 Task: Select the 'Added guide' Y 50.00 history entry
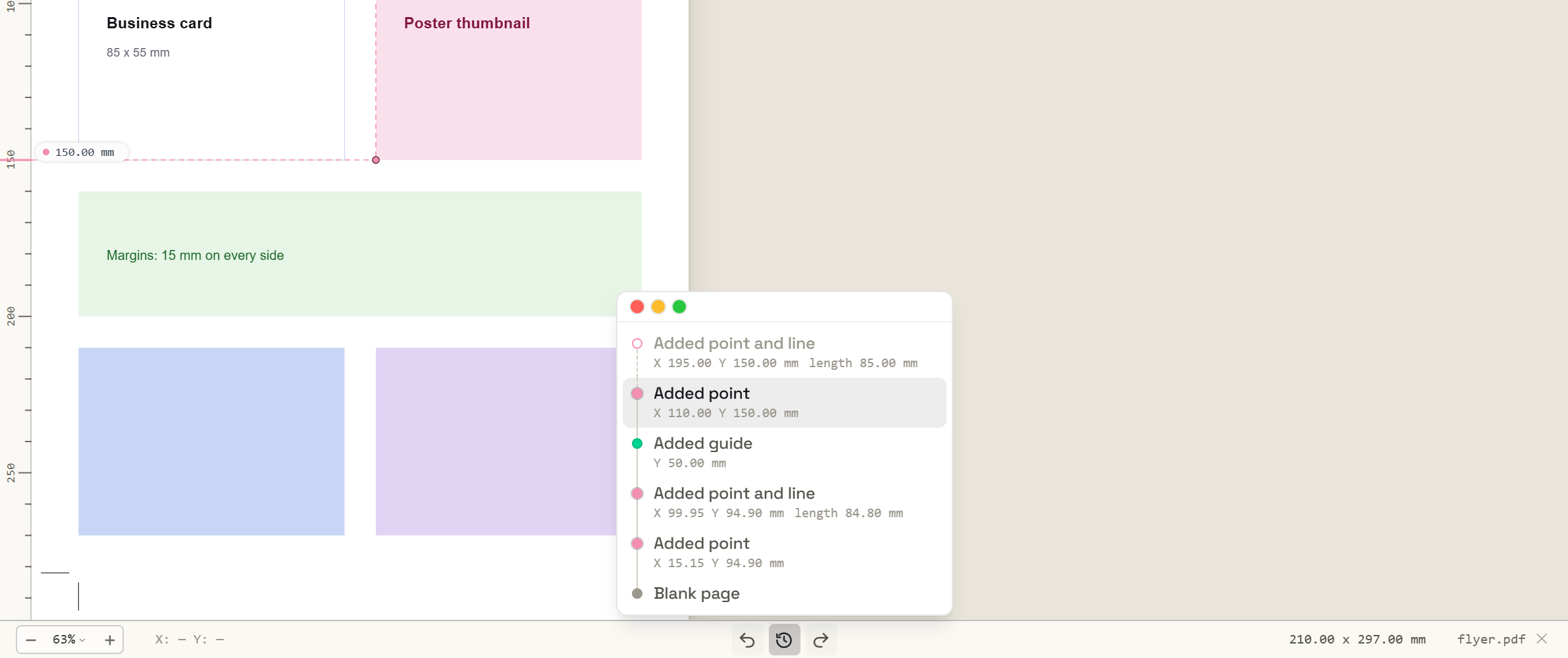[785, 453]
